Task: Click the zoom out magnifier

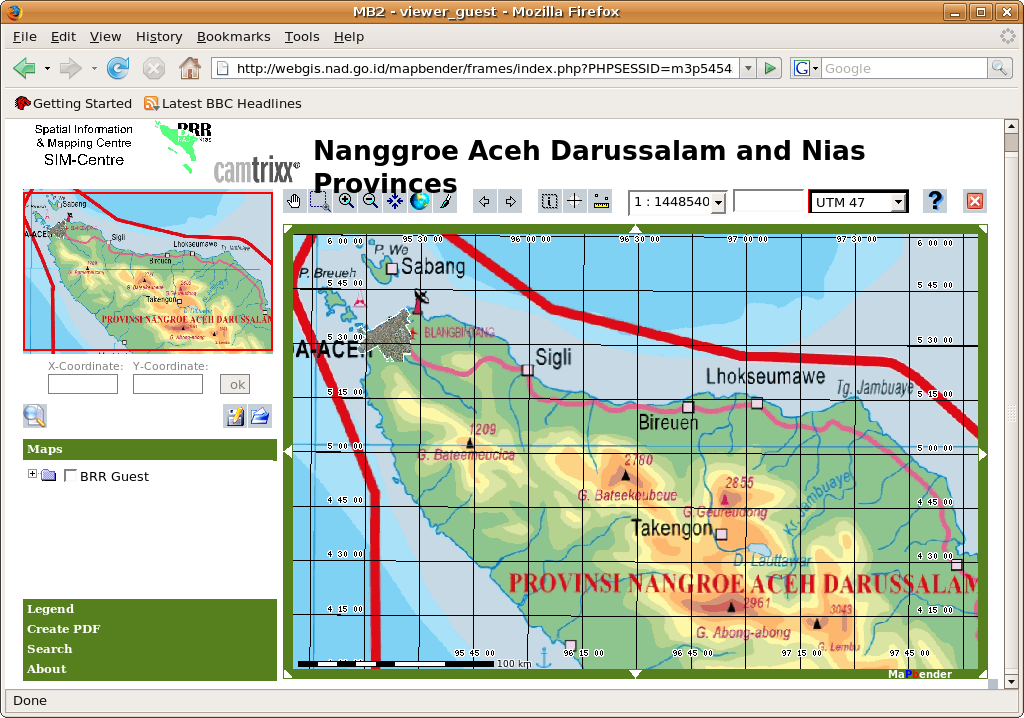Action: [370, 201]
